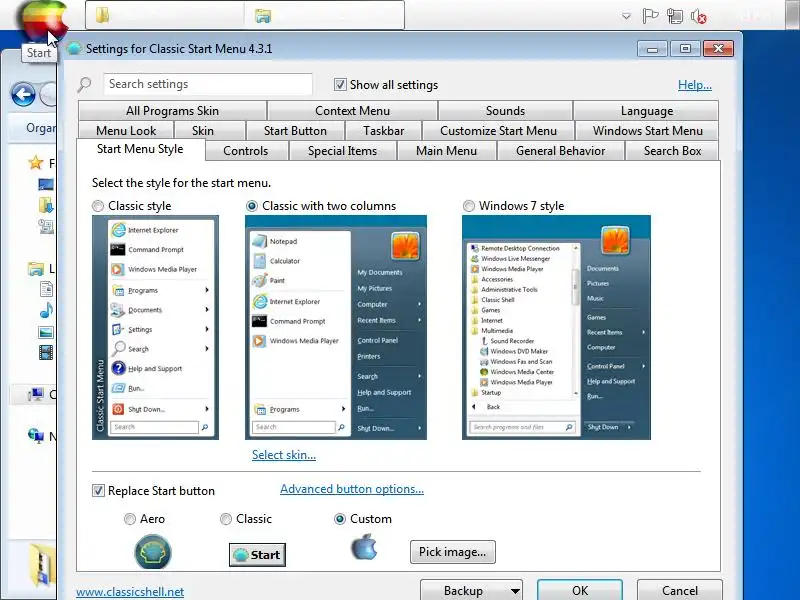Toggle the Show all settings checkbox
The width and height of the screenshot is (800, 600).
point(340,84)
